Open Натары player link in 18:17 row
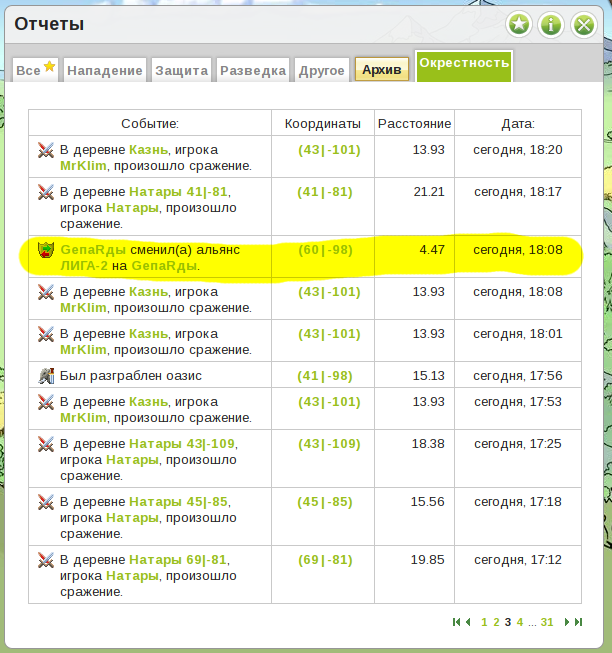This screenshot has height=653, width=612. pos(132,208)
